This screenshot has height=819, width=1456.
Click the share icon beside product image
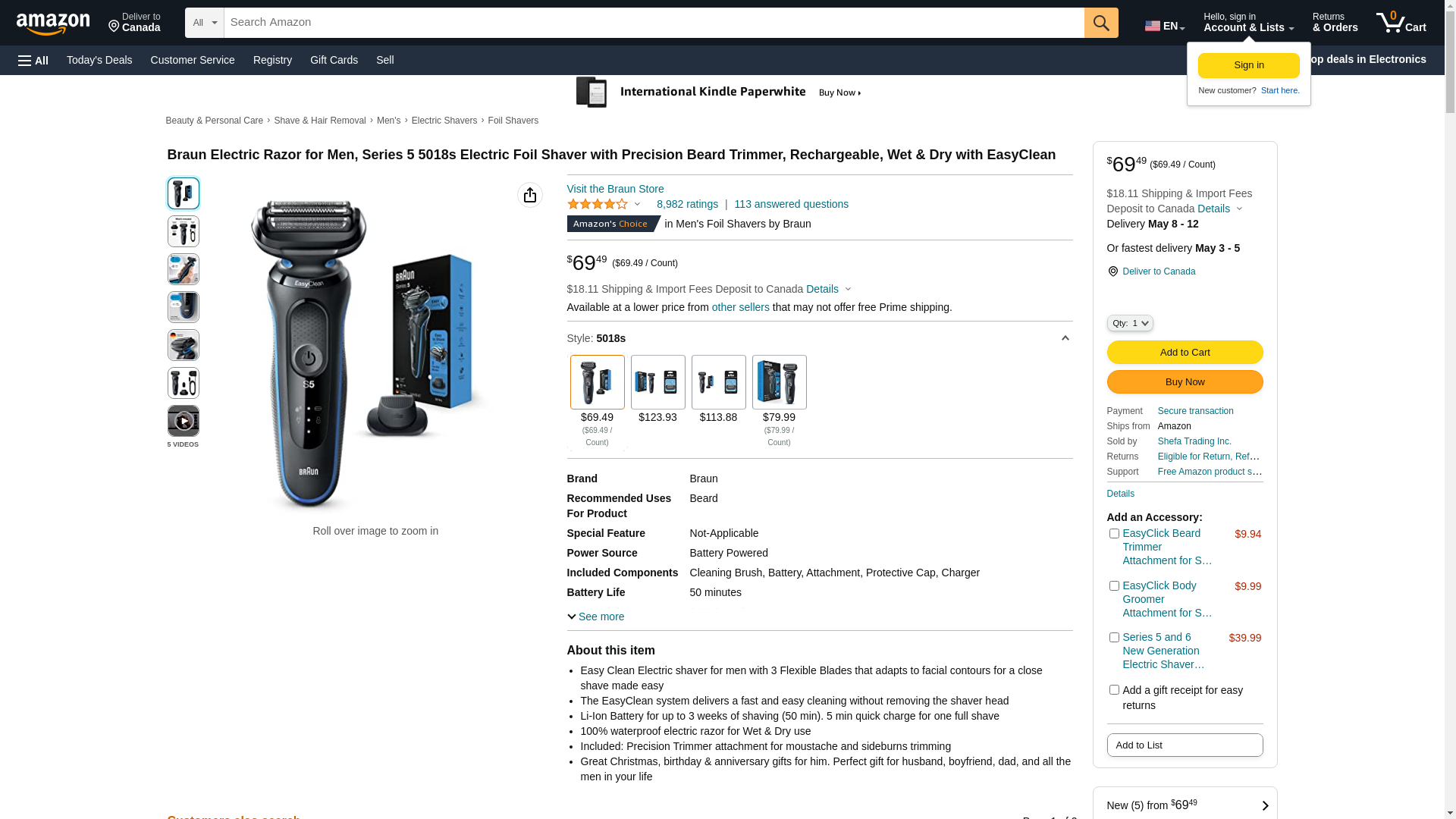point(530,195)
